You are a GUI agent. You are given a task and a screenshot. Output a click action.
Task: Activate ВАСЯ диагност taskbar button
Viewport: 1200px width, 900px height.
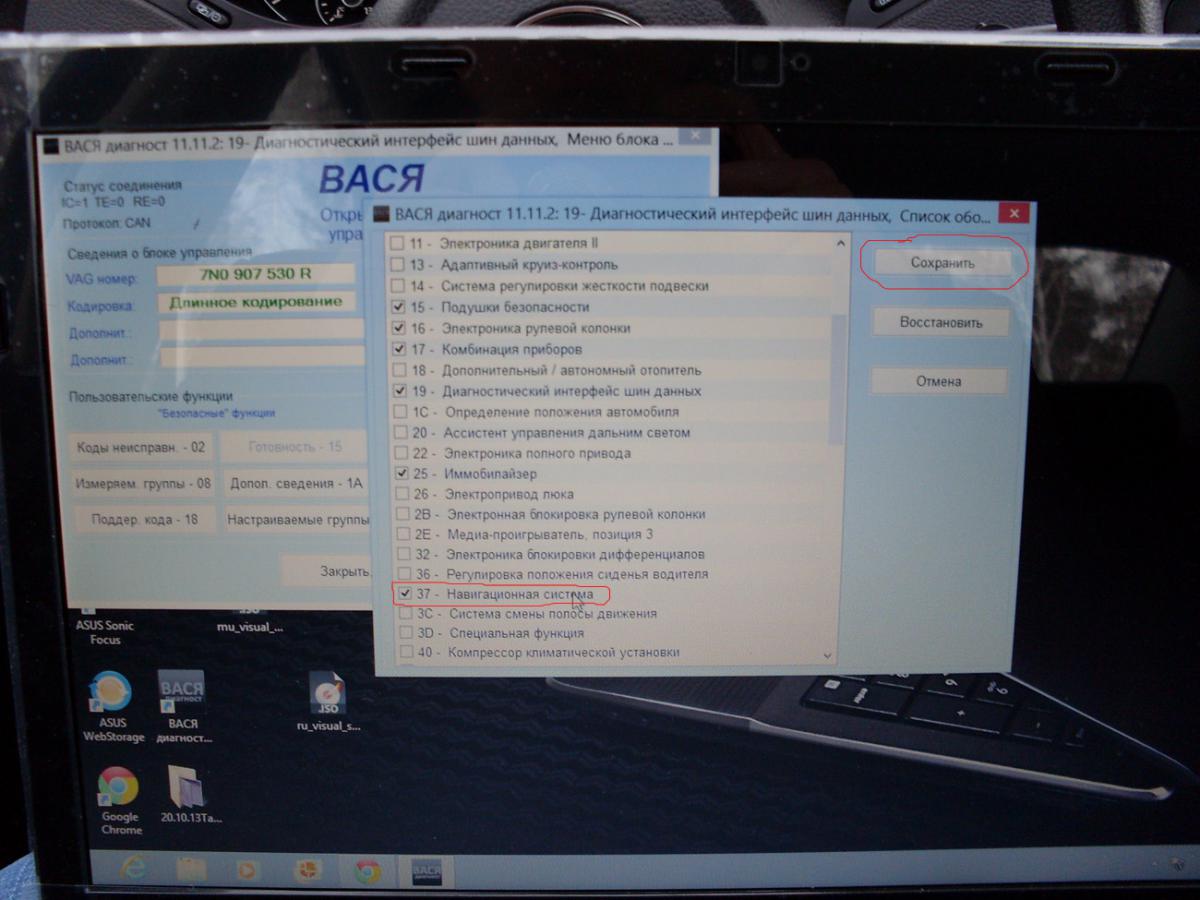[x=426, y=873]
